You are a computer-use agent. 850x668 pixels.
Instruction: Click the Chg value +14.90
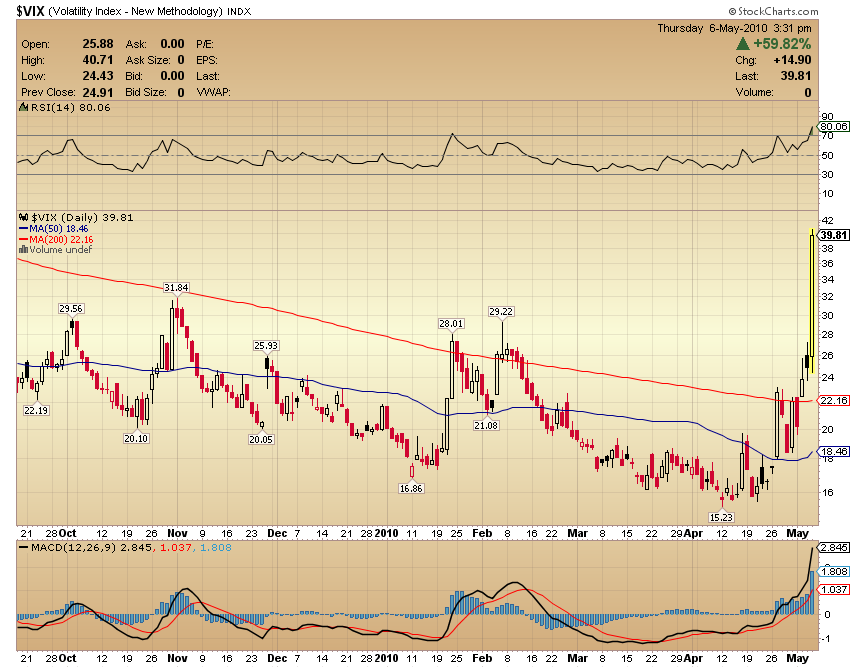pyautogui.click(x=792, y=60)
